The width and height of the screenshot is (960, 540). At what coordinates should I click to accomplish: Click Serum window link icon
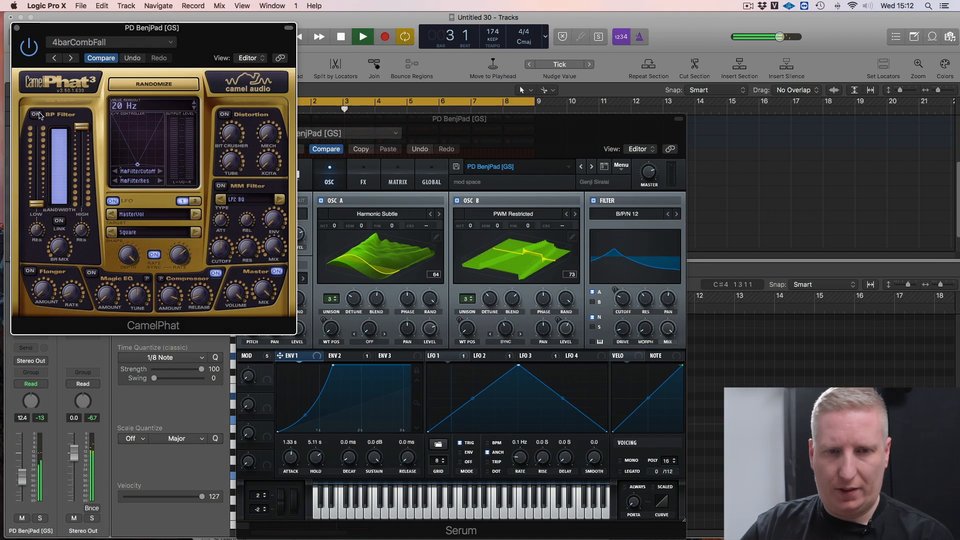[670, 149]
